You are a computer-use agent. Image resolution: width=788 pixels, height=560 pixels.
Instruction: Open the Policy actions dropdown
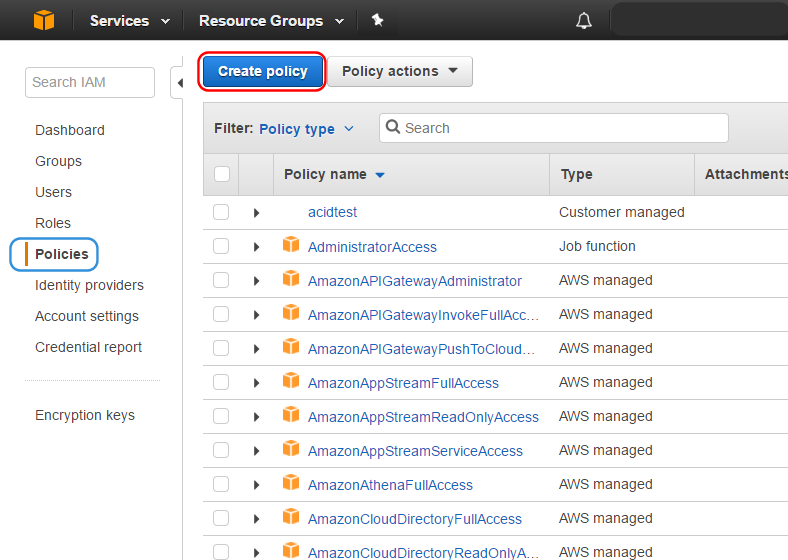click(x=400, y=71)
